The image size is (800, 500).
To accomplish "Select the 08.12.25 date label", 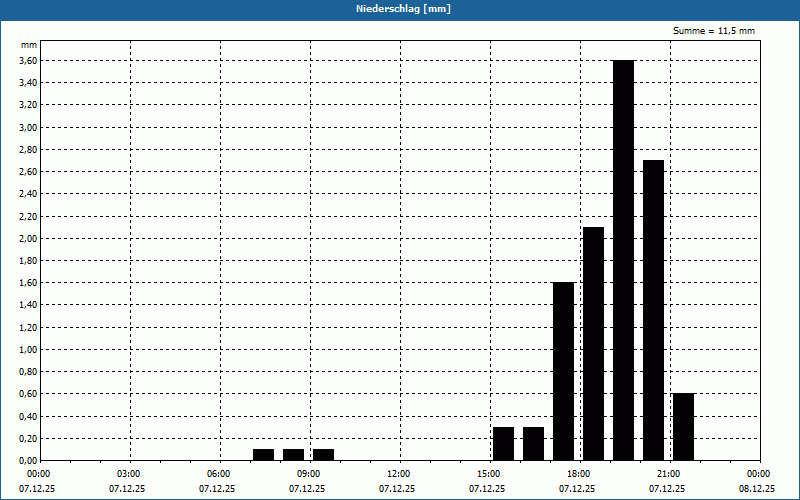I will 757,489.
